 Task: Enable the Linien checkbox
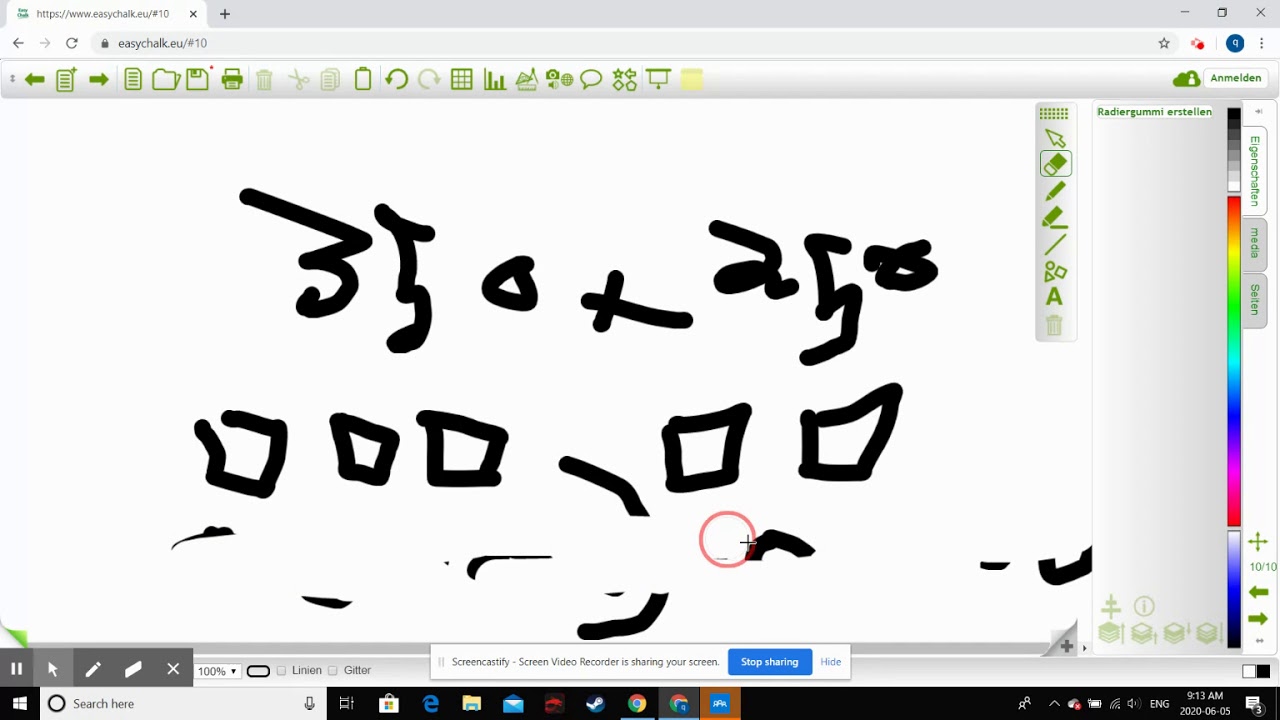(x=281, y=671)
